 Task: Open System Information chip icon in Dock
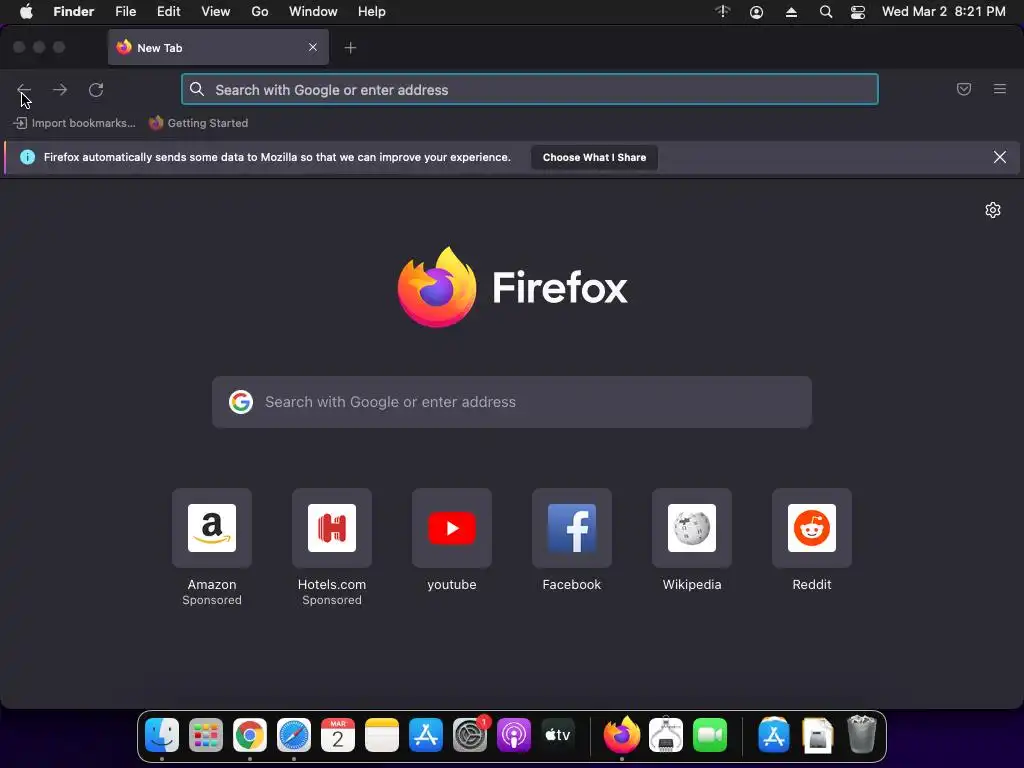pos(665,735)
